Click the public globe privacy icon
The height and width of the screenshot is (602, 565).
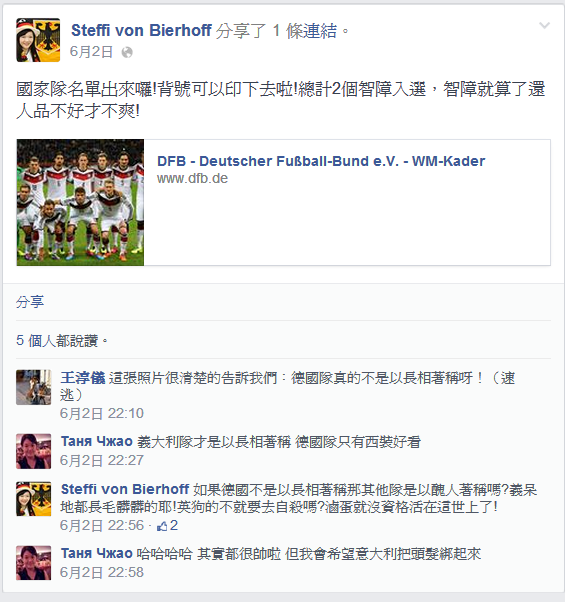[x=127, y=52]
